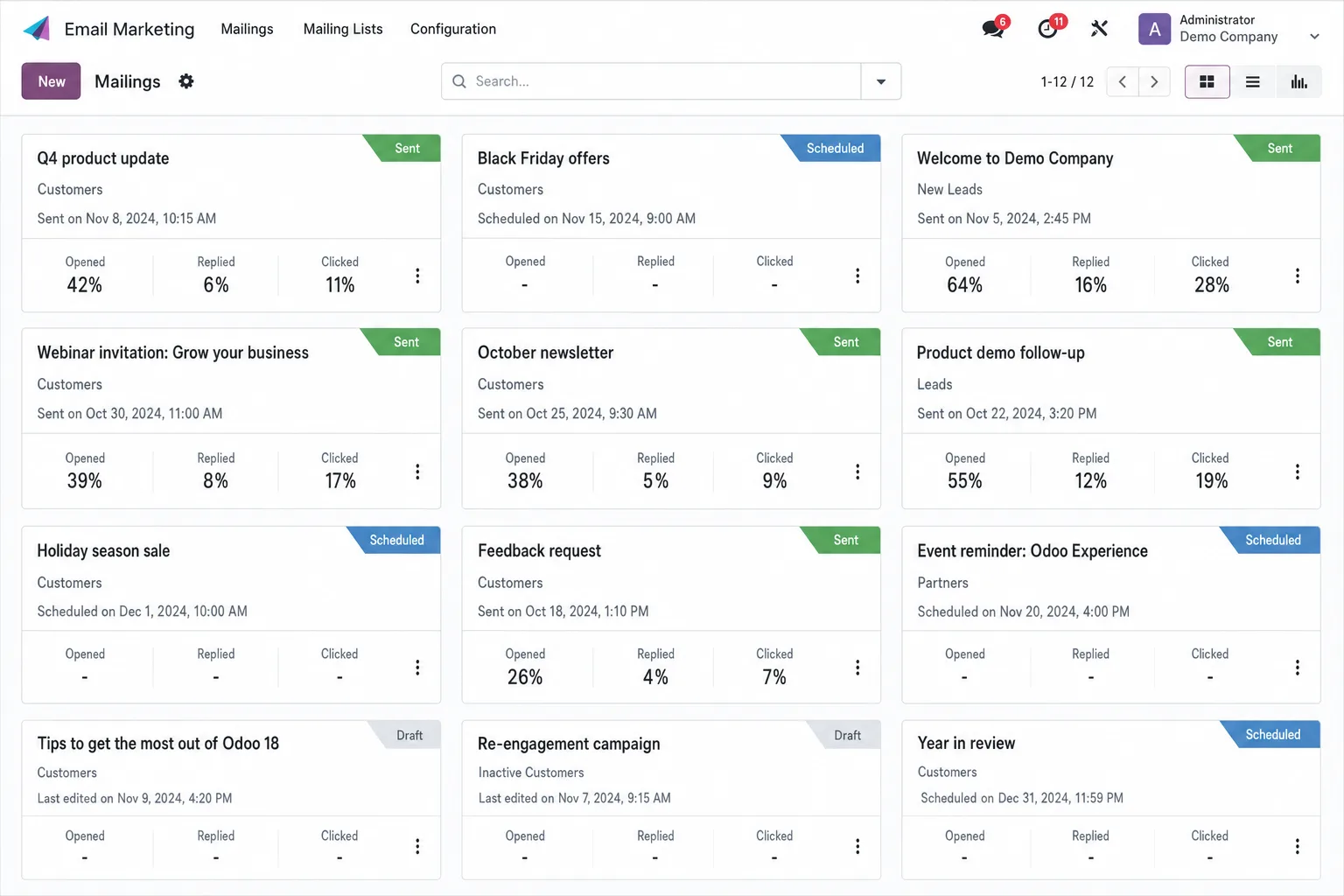Open the Mailings menu
Screen dimensions: 1344x896
click(247, 29)
